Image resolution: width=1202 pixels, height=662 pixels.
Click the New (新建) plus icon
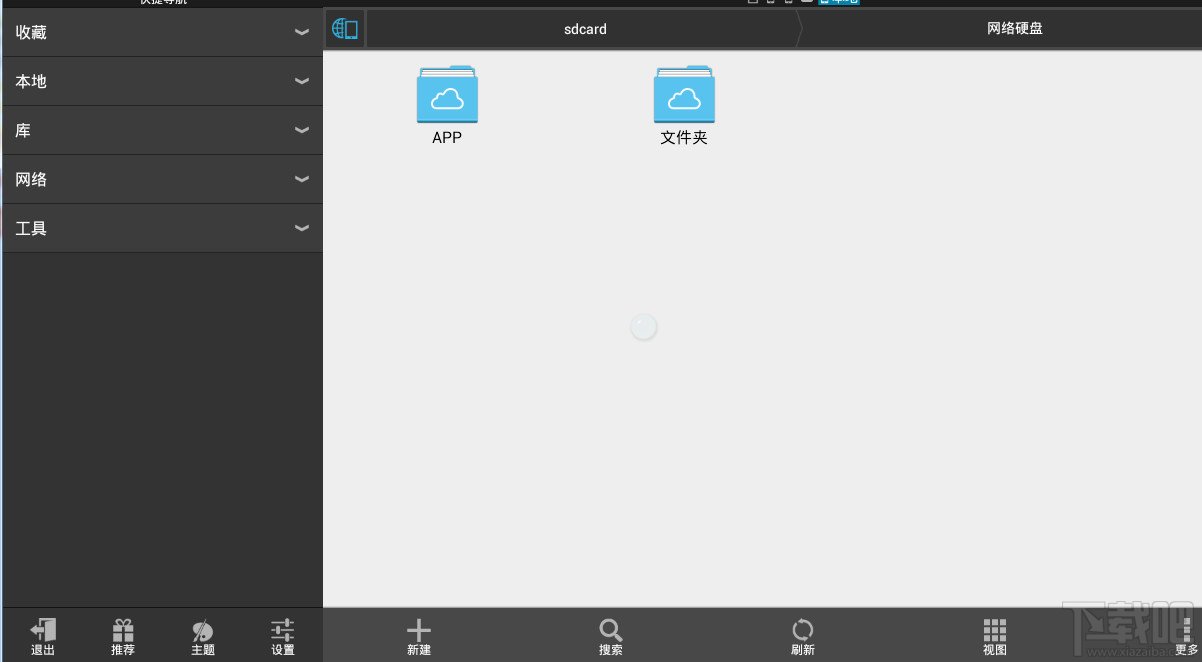419,630
